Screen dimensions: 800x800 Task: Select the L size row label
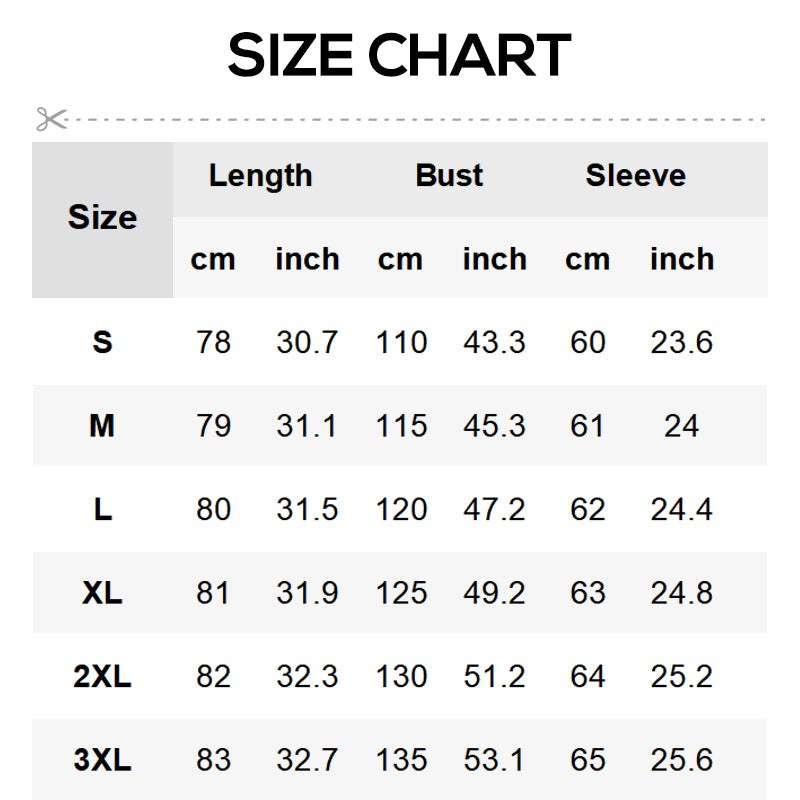point(102,510)
